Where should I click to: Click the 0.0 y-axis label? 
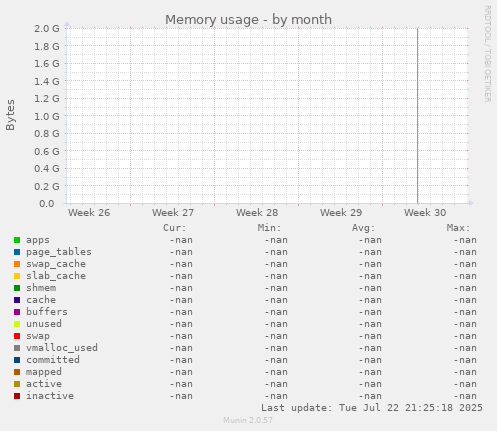coord(47,204)
